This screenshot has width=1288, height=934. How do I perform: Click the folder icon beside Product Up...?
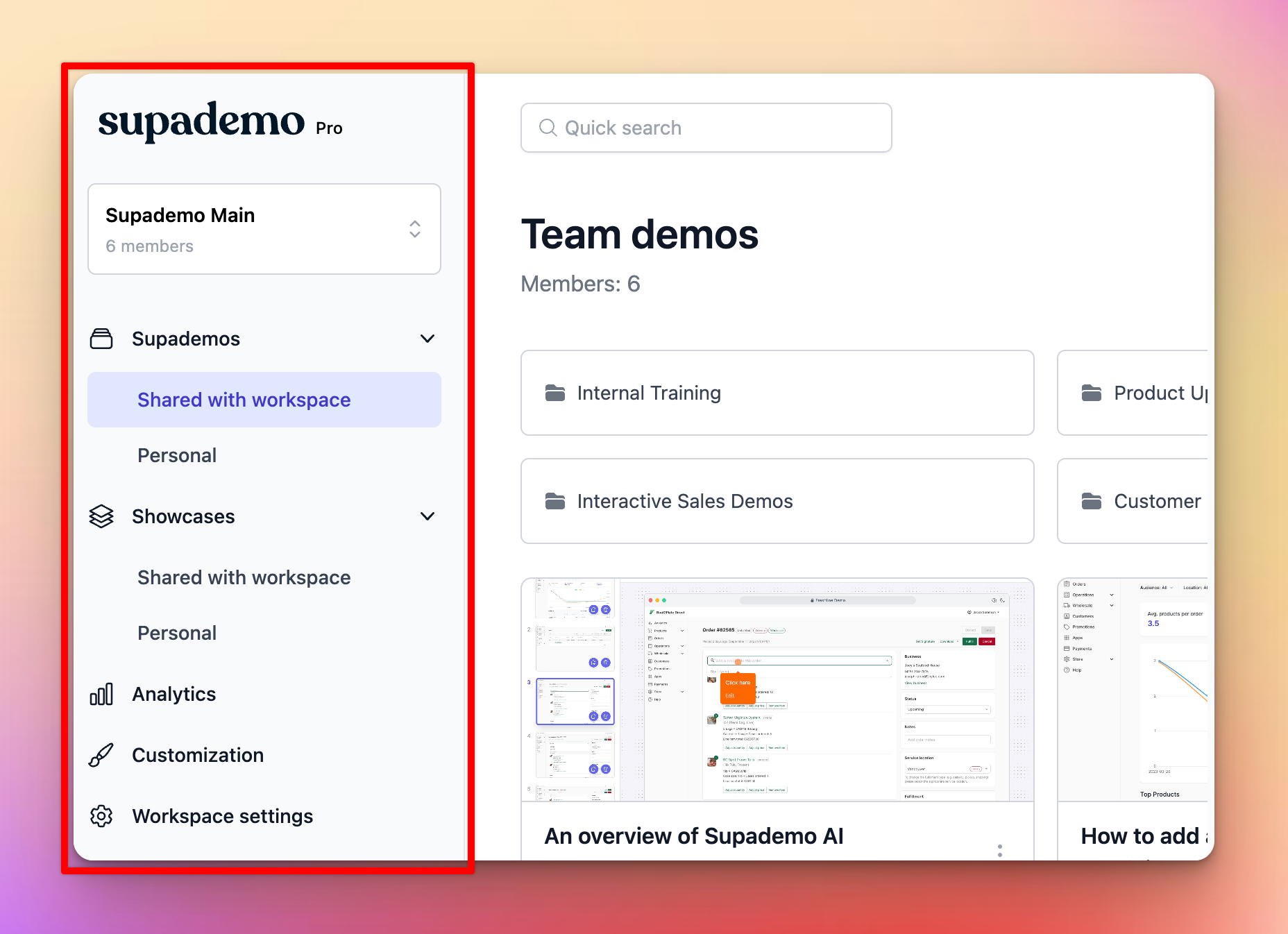[x=1092, y=393]
